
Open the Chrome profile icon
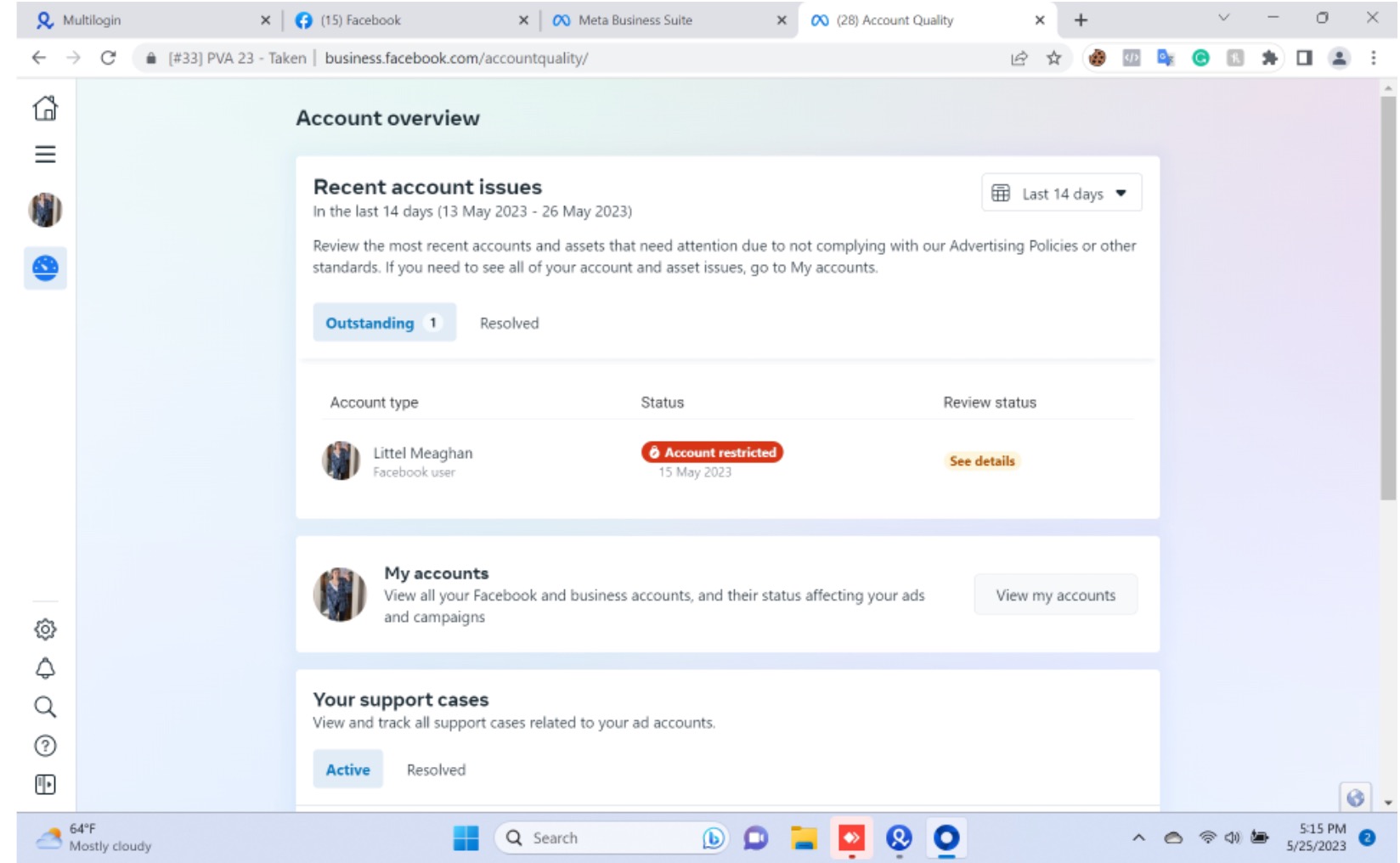pyautogui.click(x=1339, y=58)
